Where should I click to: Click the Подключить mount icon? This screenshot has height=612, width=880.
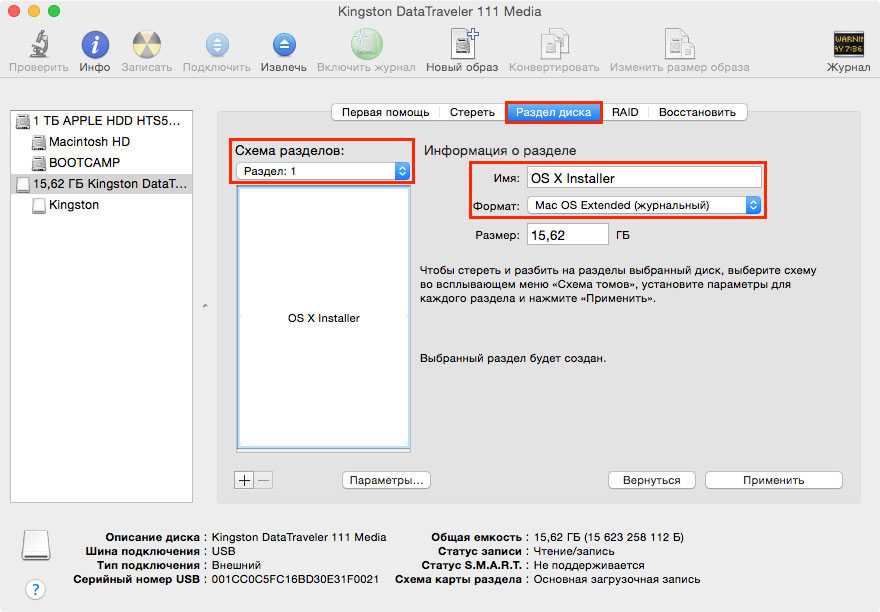click(217, 45)
